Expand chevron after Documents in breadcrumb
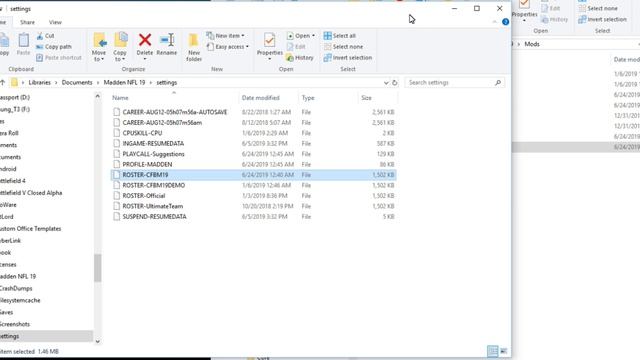The image size is (640, 360). [x=98, y=83]
